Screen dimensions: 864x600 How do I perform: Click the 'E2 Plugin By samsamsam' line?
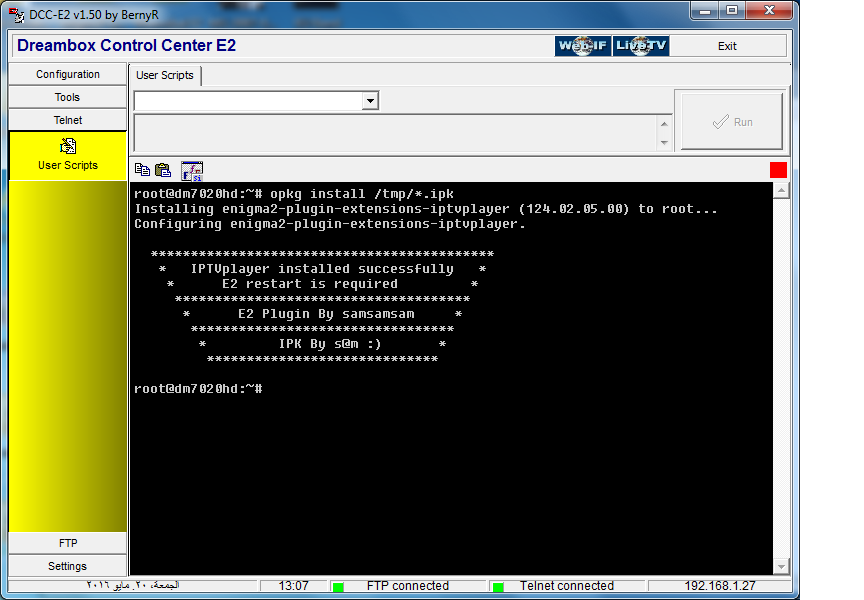(326, 314)
